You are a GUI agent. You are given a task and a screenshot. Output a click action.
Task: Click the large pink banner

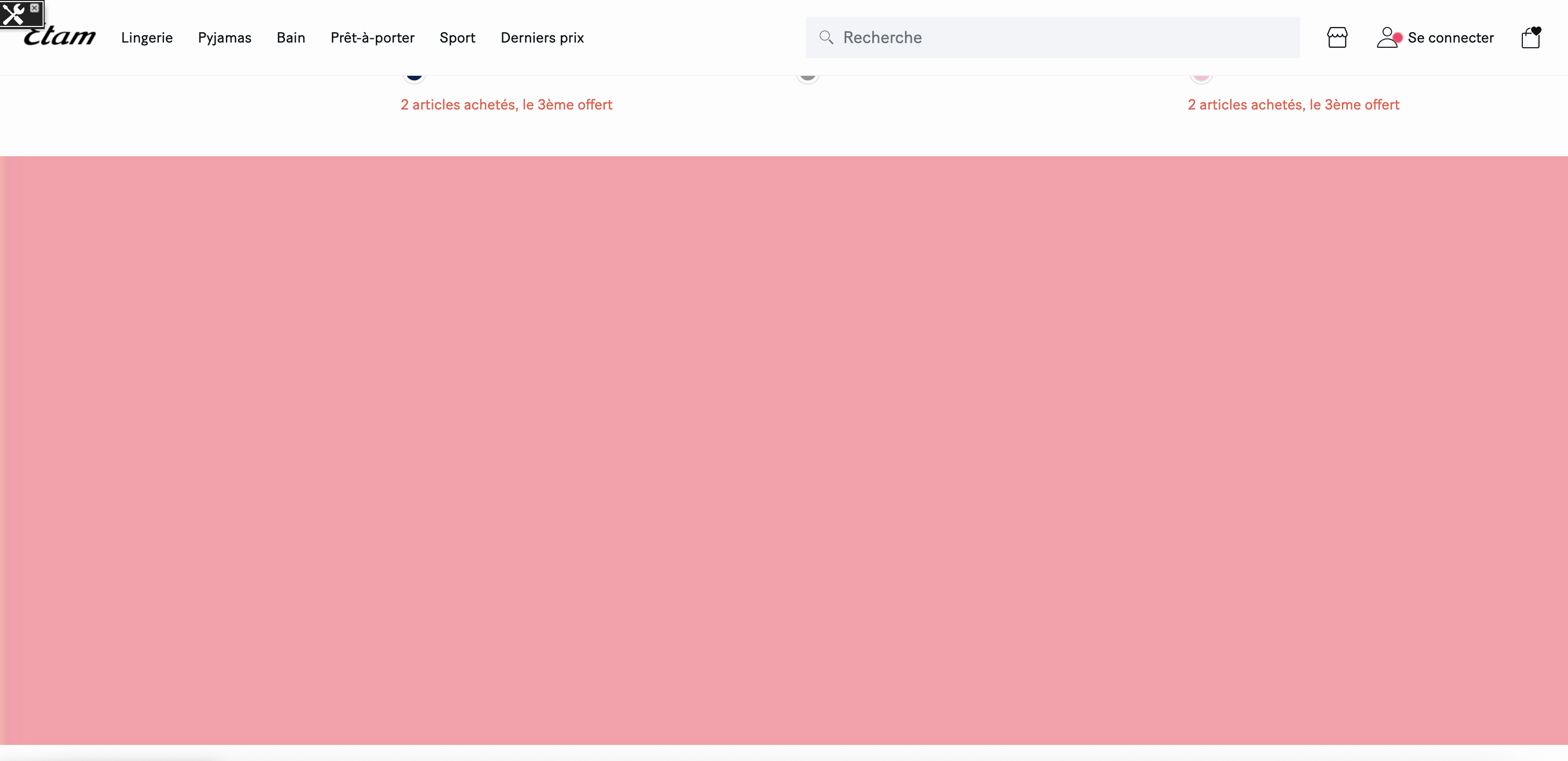tap(784, 451)
